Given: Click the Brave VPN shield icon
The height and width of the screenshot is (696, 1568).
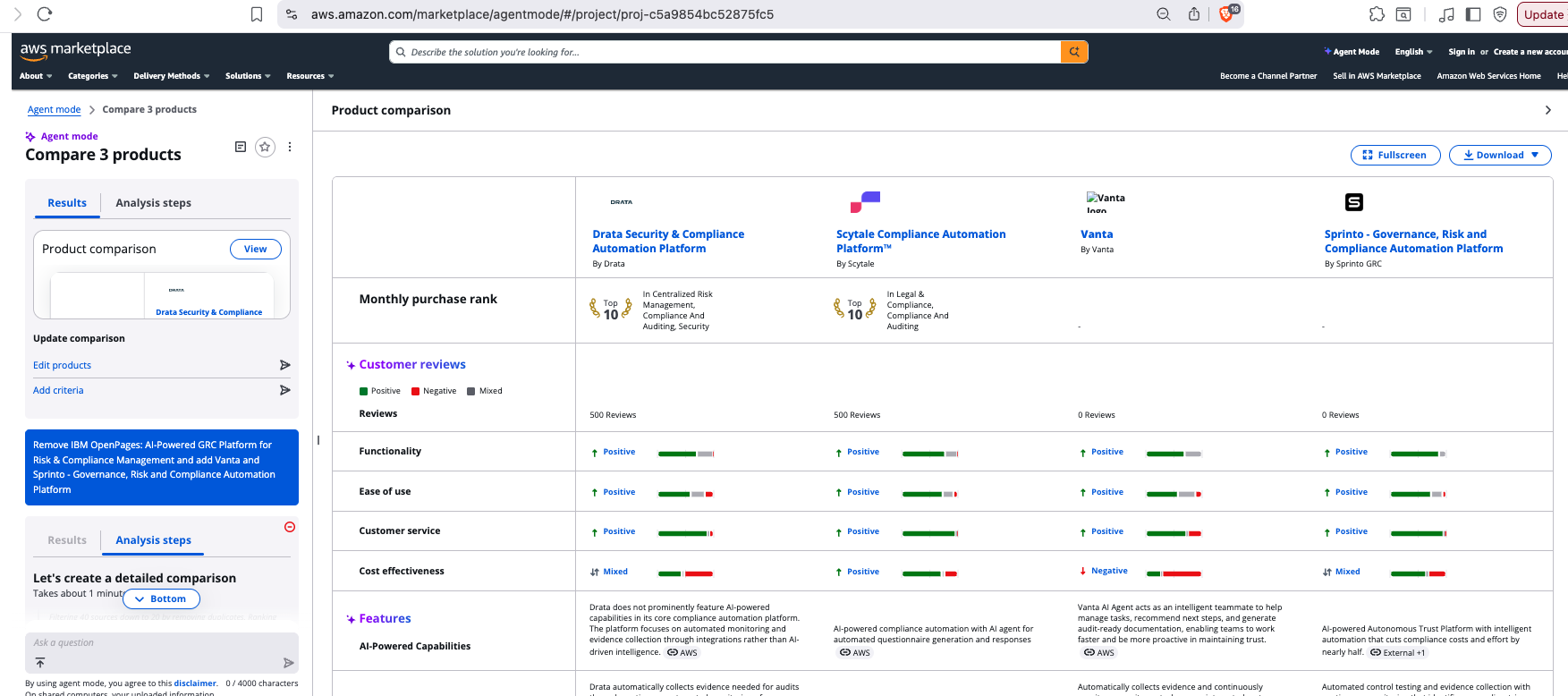Looking at the screenshot, I should tap(1500, 14).
